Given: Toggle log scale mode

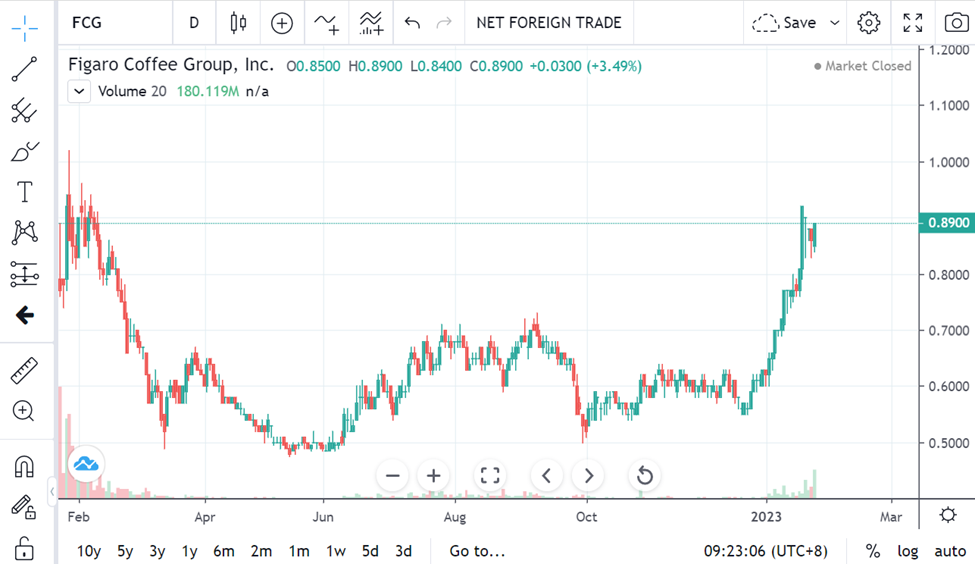Looking at the screenshot, I should [907, 551].
